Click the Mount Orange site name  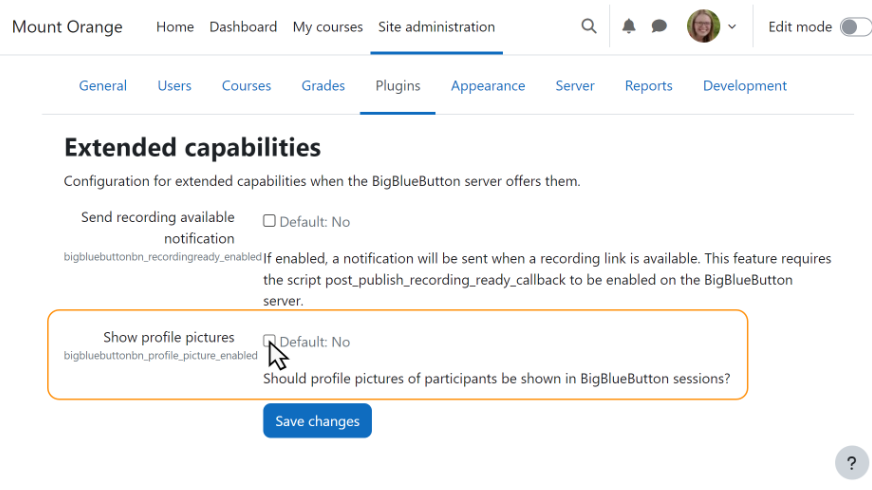pyautogui.click(x=66, y=27)
